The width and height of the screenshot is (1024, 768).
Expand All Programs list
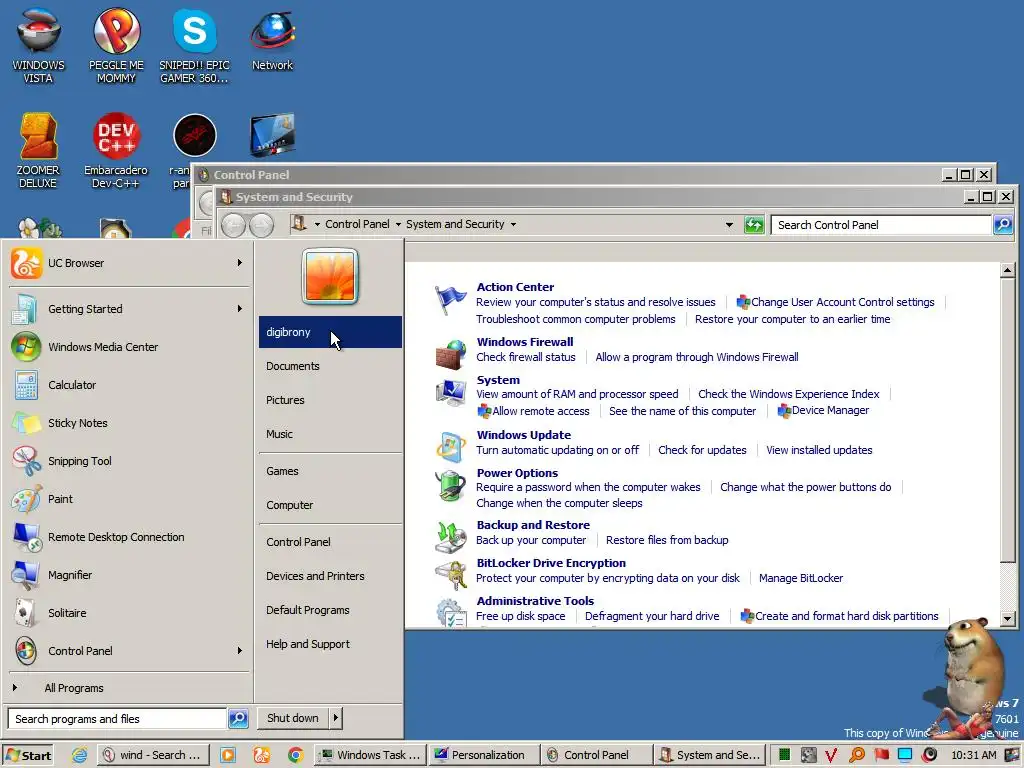[x=74, y=688]
